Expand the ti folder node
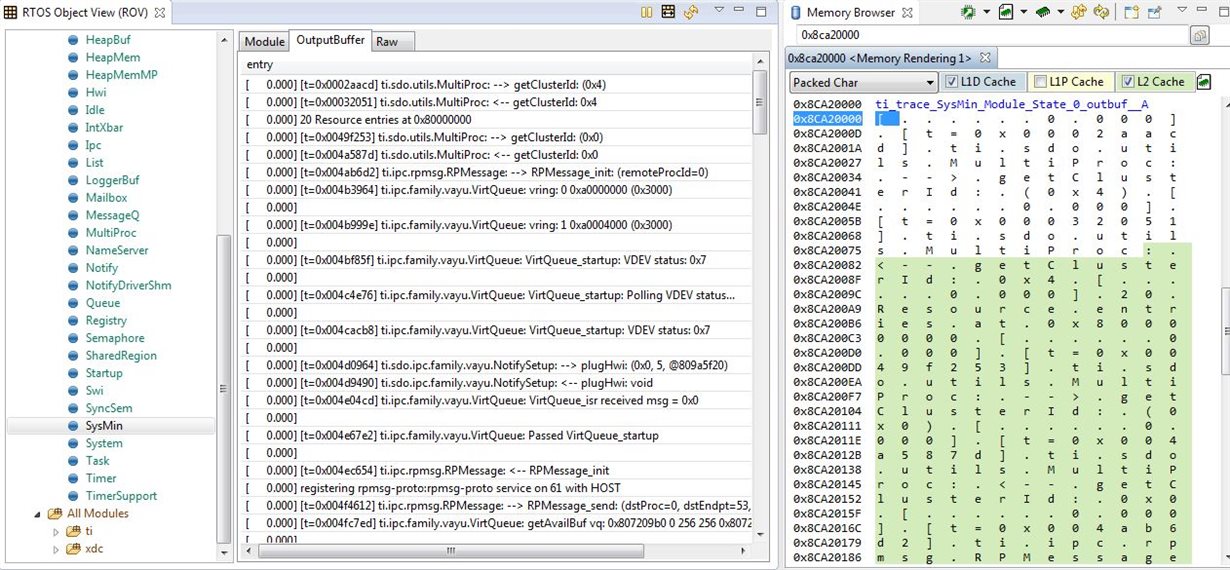This screenshot has width=1230, height=570. click(x=56, y=531)
